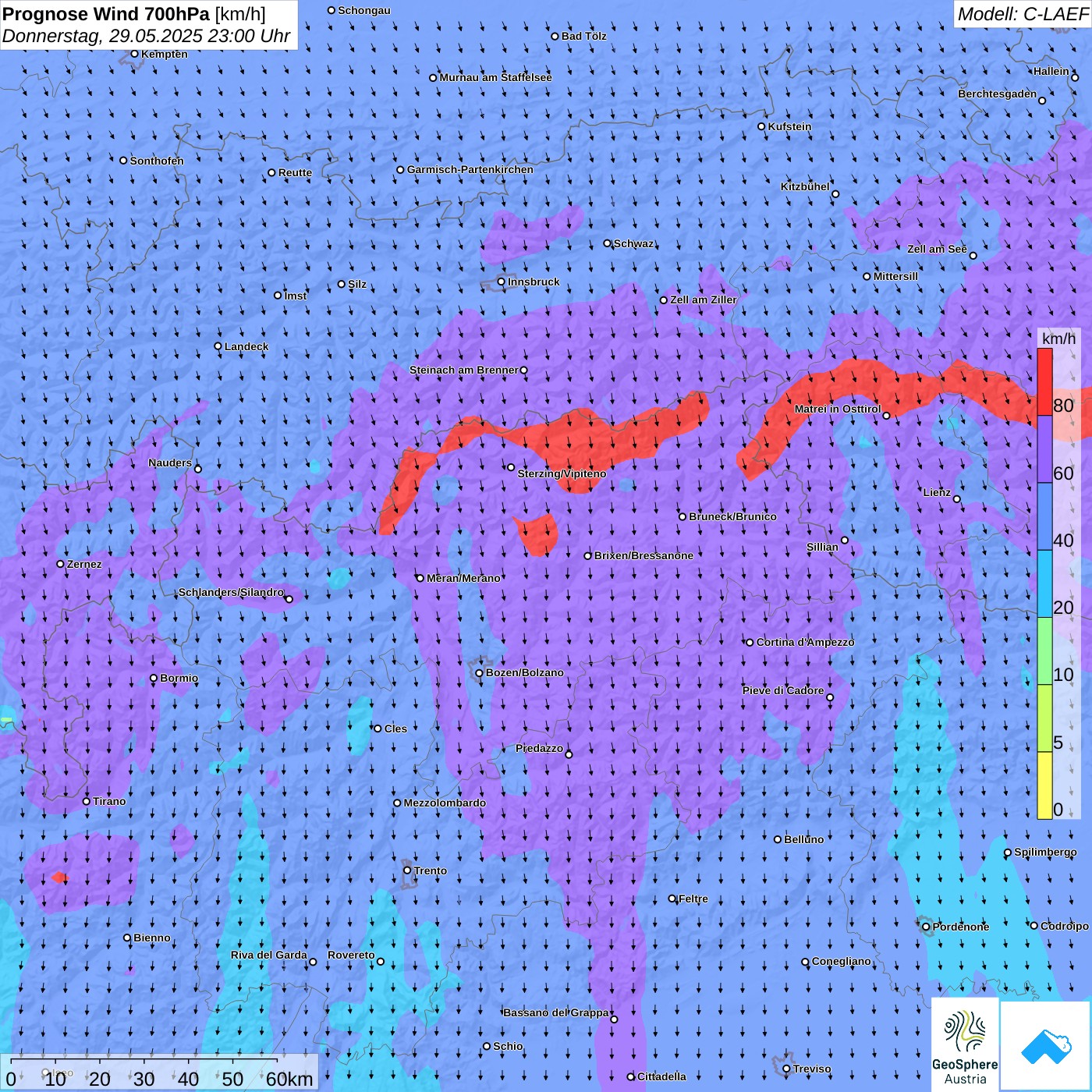Click the Belluno label

coord(803,839)
